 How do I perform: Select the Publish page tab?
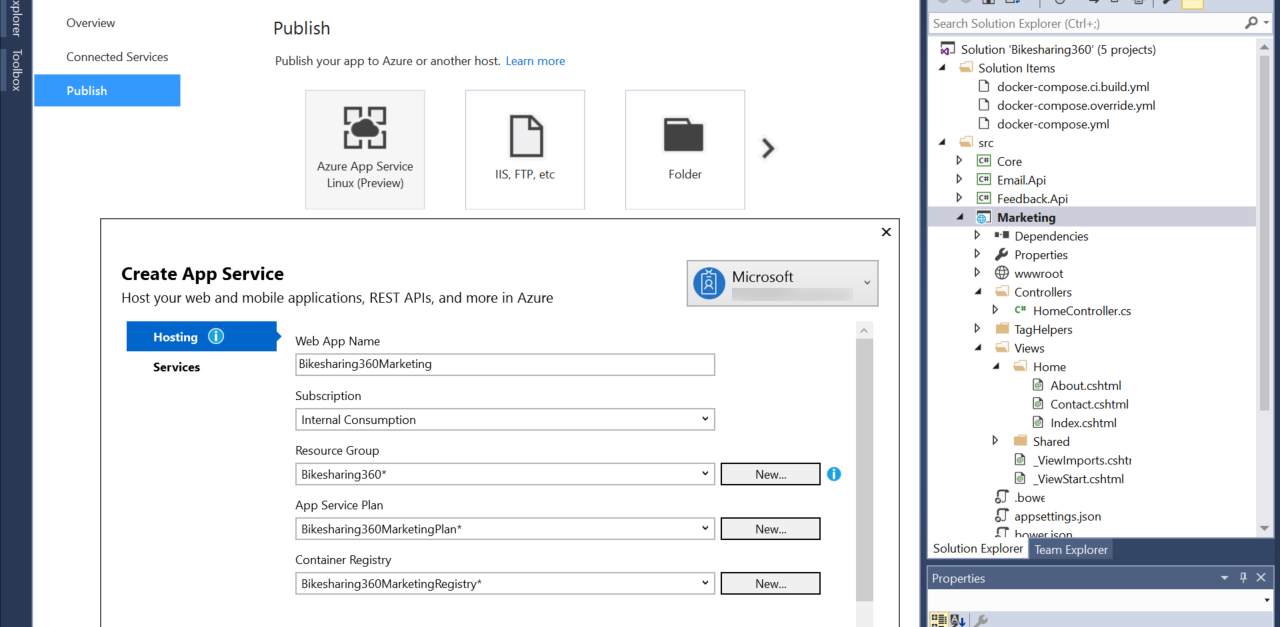107,90
